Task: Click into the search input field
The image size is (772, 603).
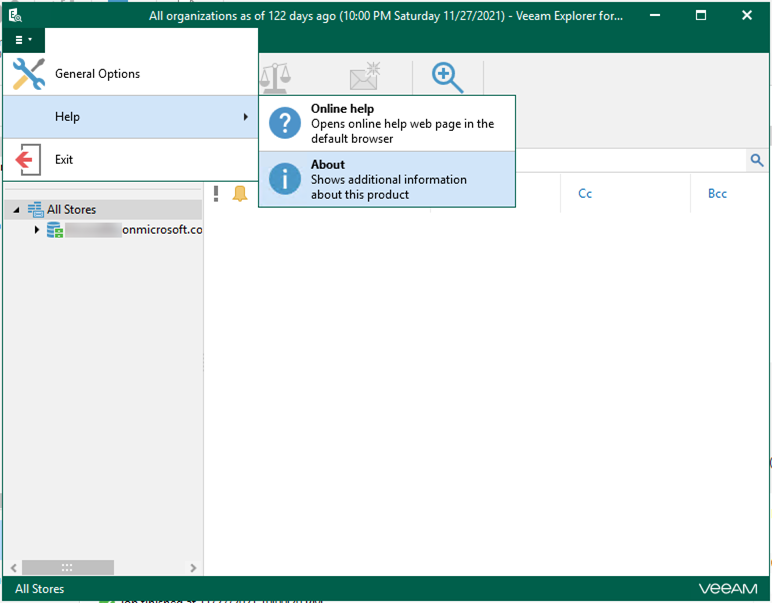Action: pos(630,160)
